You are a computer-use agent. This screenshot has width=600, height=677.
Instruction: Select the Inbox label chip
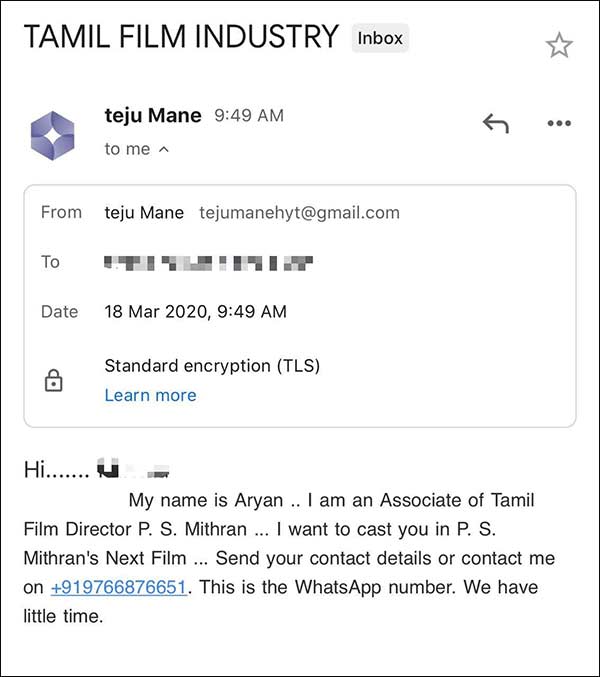click(x=380, y=38)
